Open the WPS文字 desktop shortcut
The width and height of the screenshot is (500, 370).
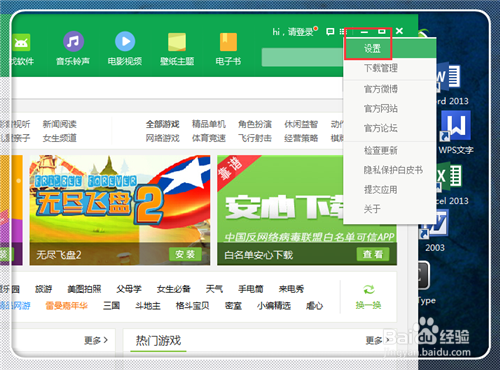[x=456, y=132]
